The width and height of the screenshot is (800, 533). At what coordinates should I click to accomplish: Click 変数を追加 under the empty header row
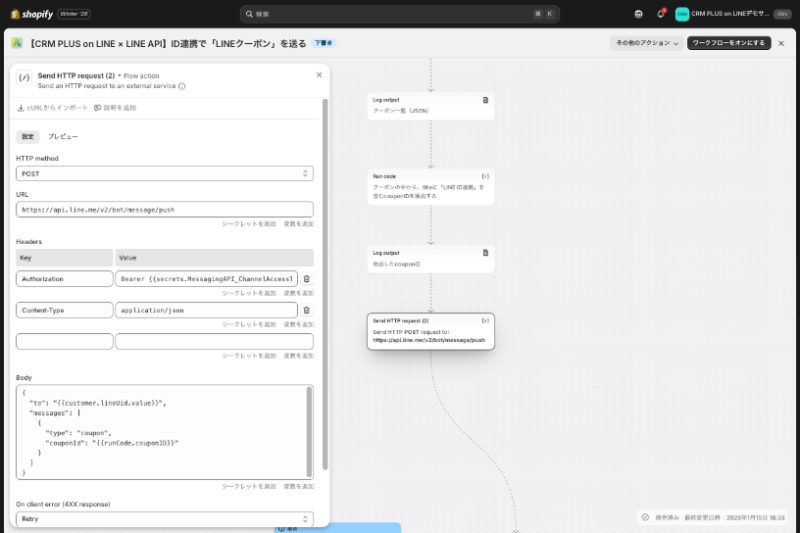tap(299, 356)
